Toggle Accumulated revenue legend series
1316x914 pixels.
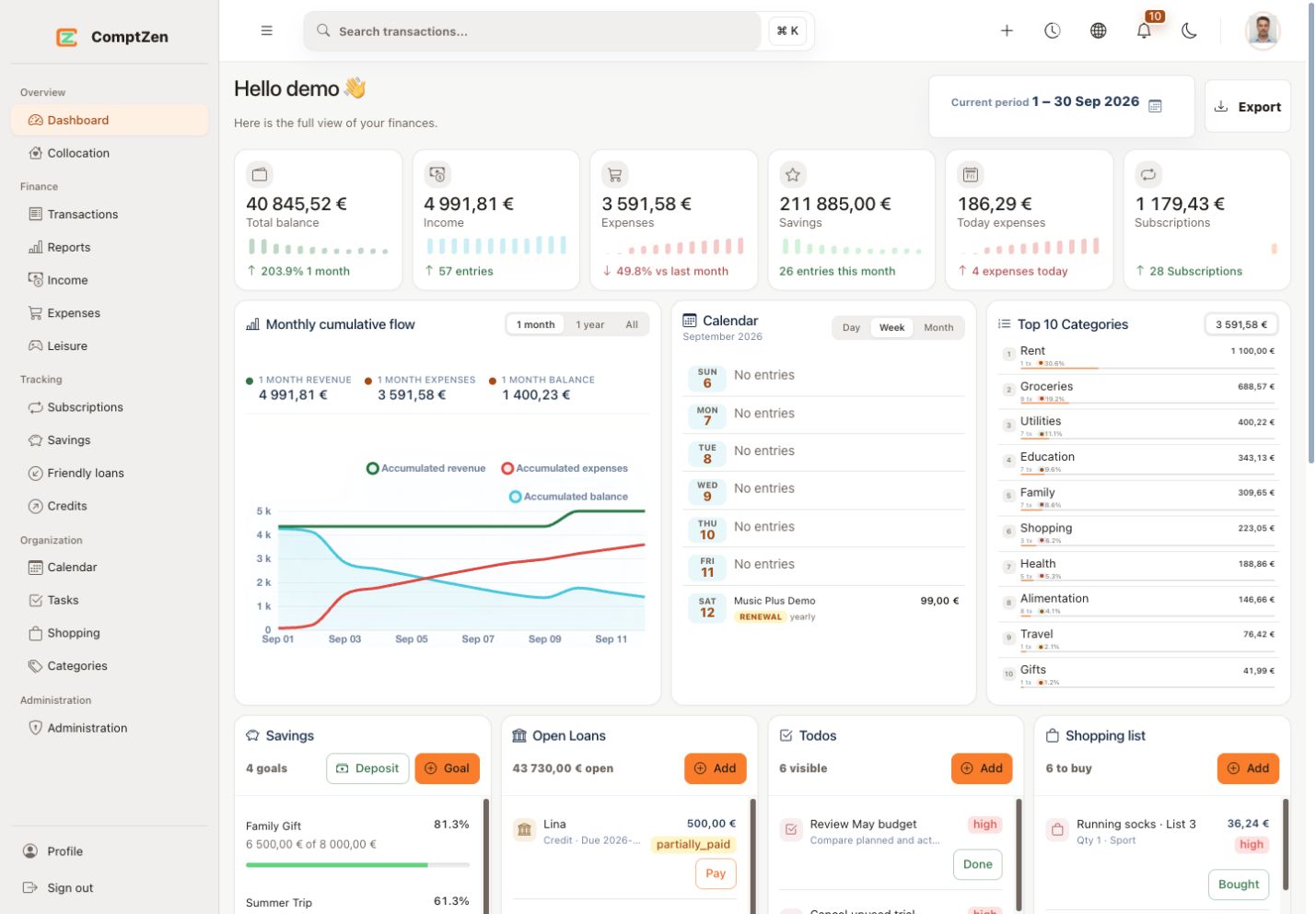tap(425, 468)
